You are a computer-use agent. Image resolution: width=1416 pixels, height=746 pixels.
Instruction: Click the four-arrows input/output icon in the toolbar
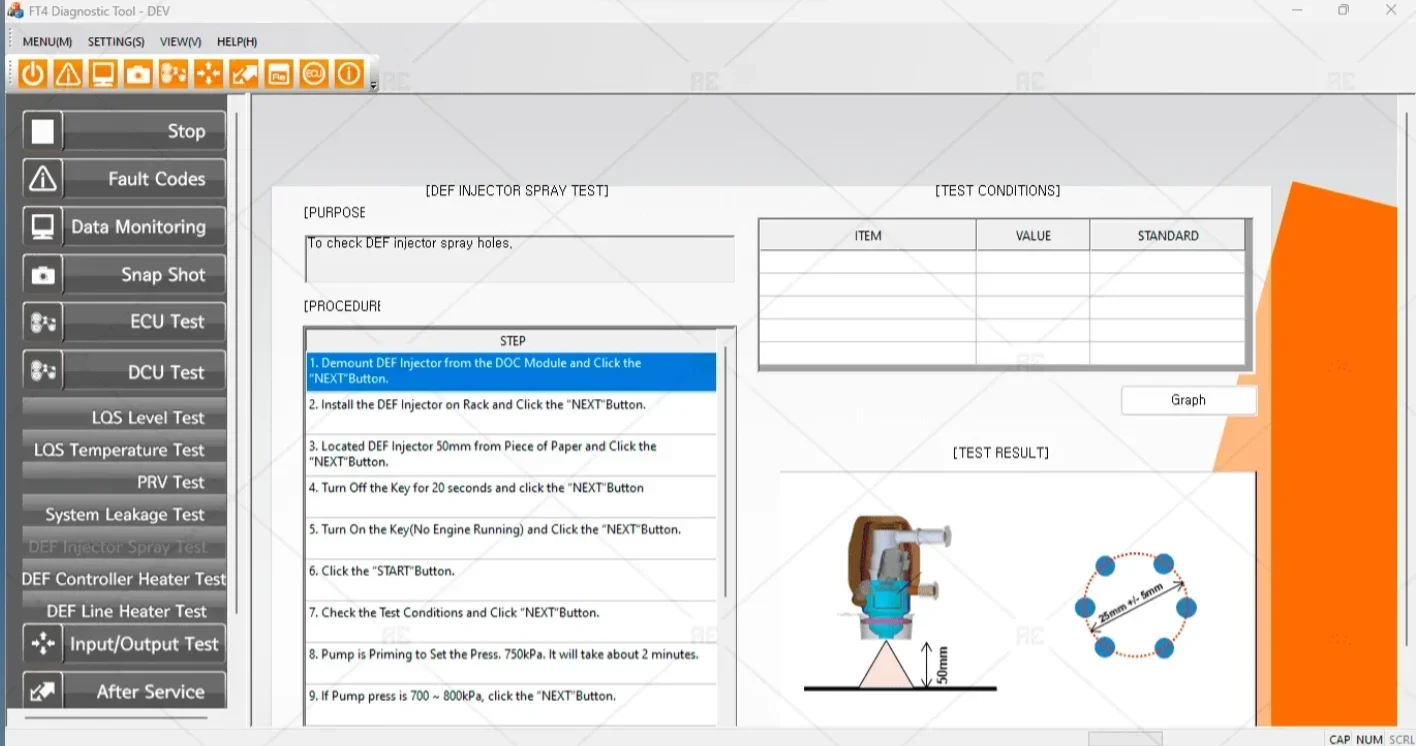pos(208,73)
